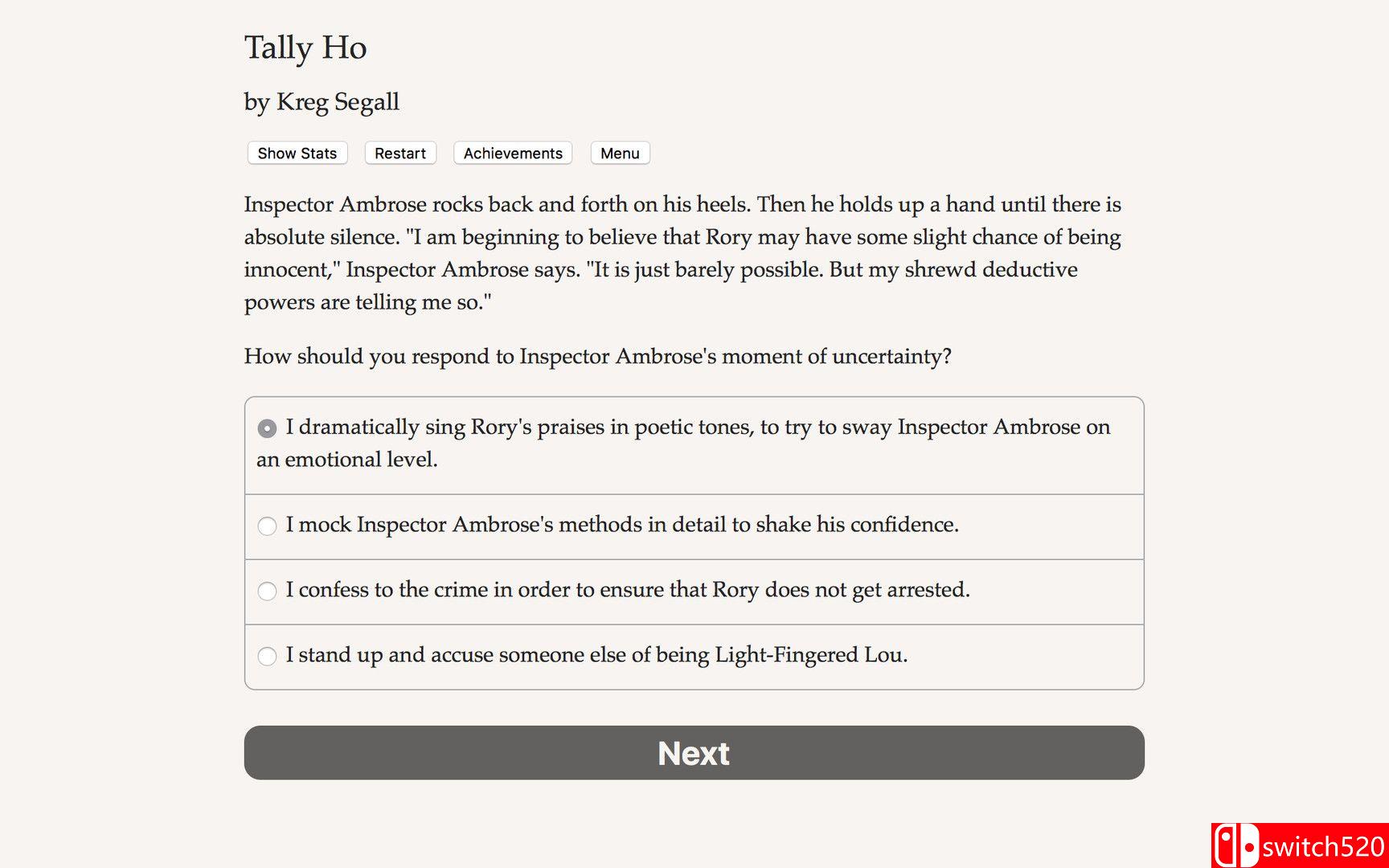Open the Menu button
The image size is (1389, 868).
click(620, 154)
